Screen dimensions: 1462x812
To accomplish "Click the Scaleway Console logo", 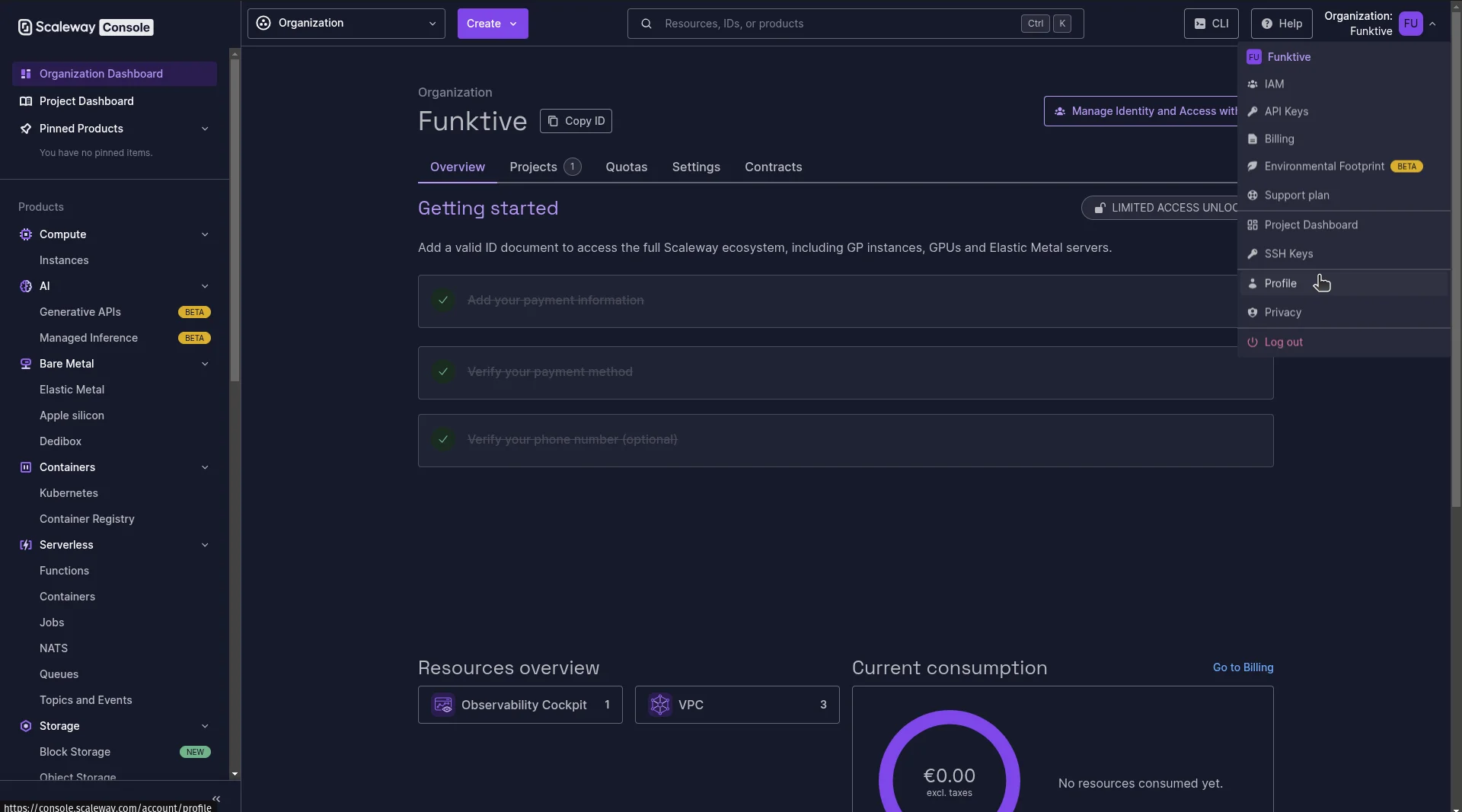I will point(85,27).
